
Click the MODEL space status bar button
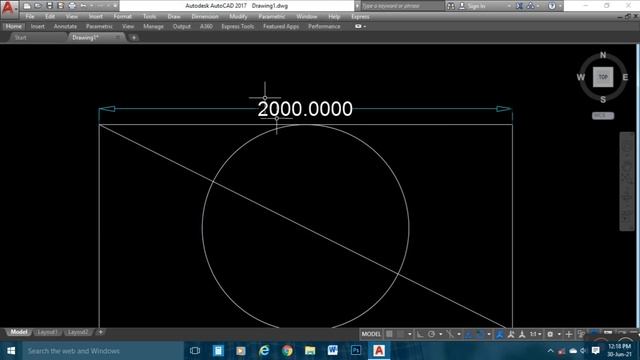point(371,334)
